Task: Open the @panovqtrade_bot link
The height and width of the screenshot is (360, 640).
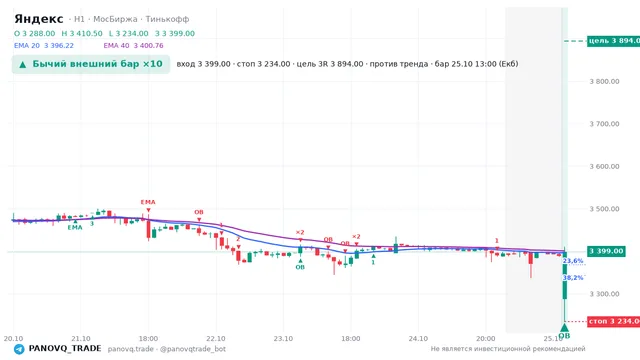Action: [193, 349]
